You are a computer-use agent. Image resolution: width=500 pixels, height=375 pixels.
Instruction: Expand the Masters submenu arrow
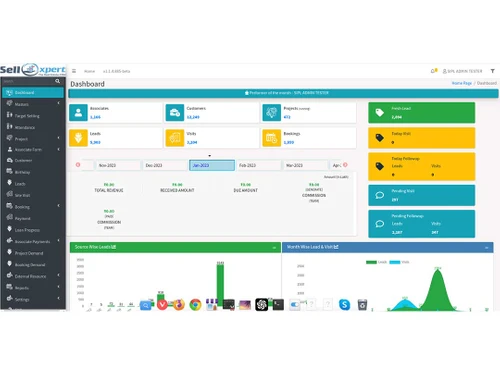[x=59, y=103]
